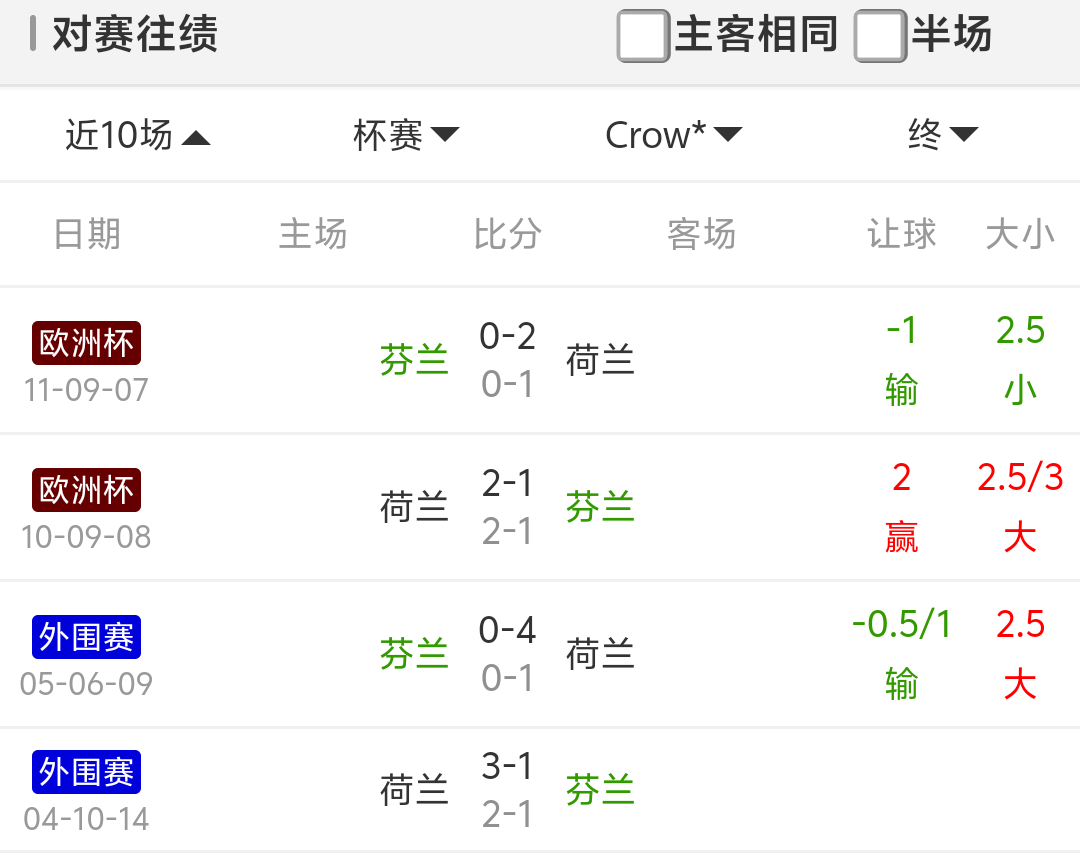Enable the 主客相同 checkbox
The width and height of the screenshot is (1080, 861).
(x=643, y=37)
